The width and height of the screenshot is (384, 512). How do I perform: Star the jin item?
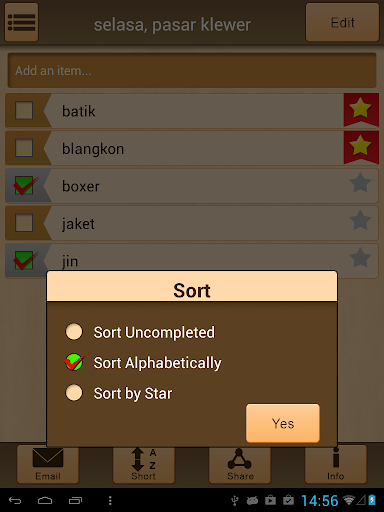pos(360,258)
